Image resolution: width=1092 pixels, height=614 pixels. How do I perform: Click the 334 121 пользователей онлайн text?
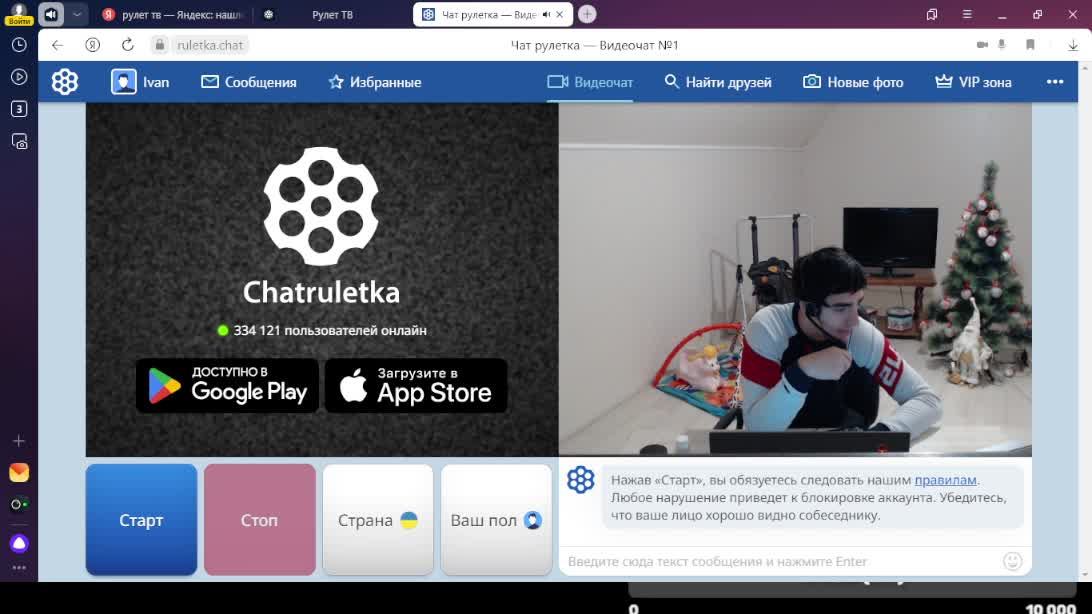329,331
